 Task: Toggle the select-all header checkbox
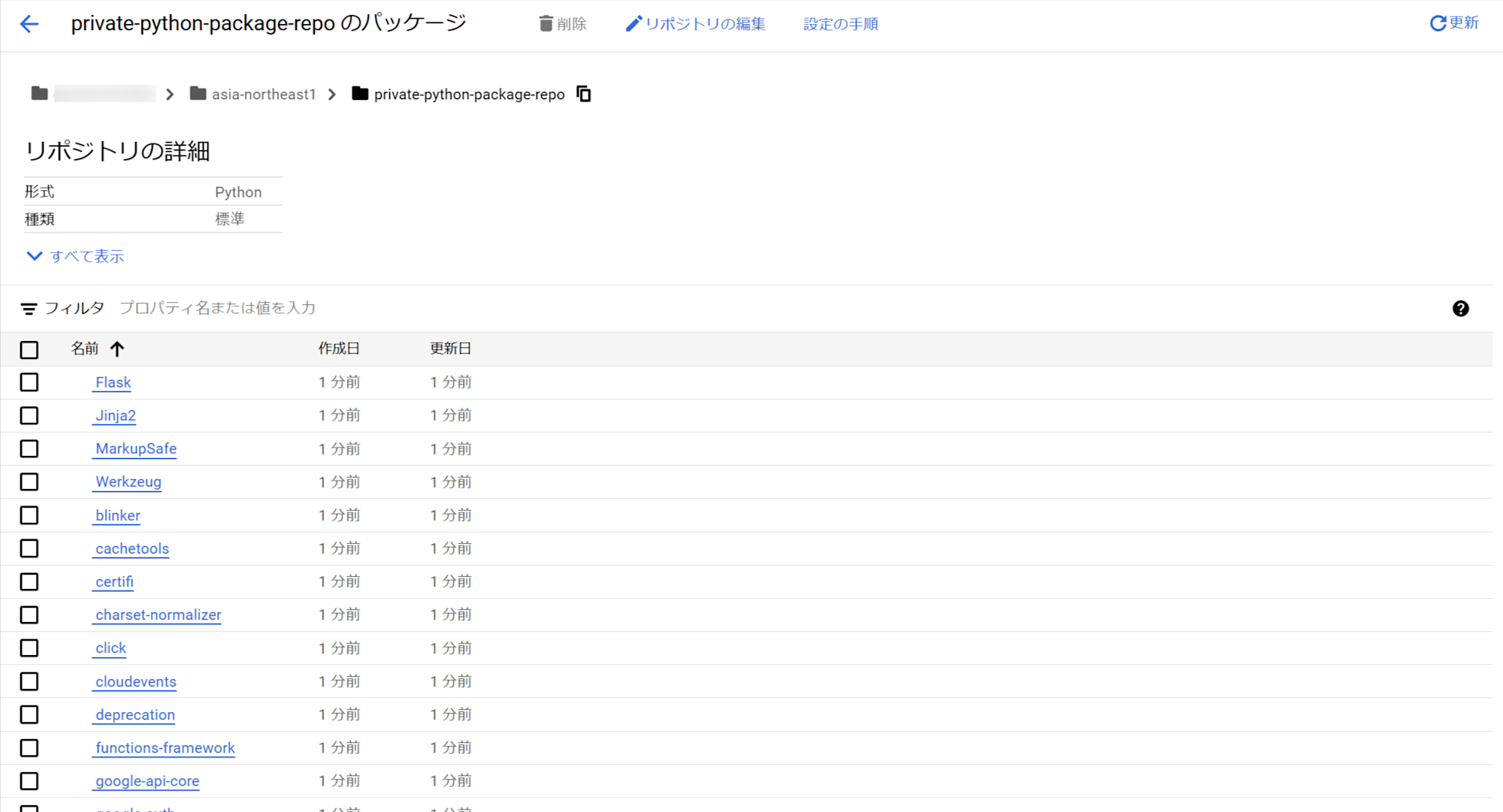pyautogui.click(x=29, y=349)
